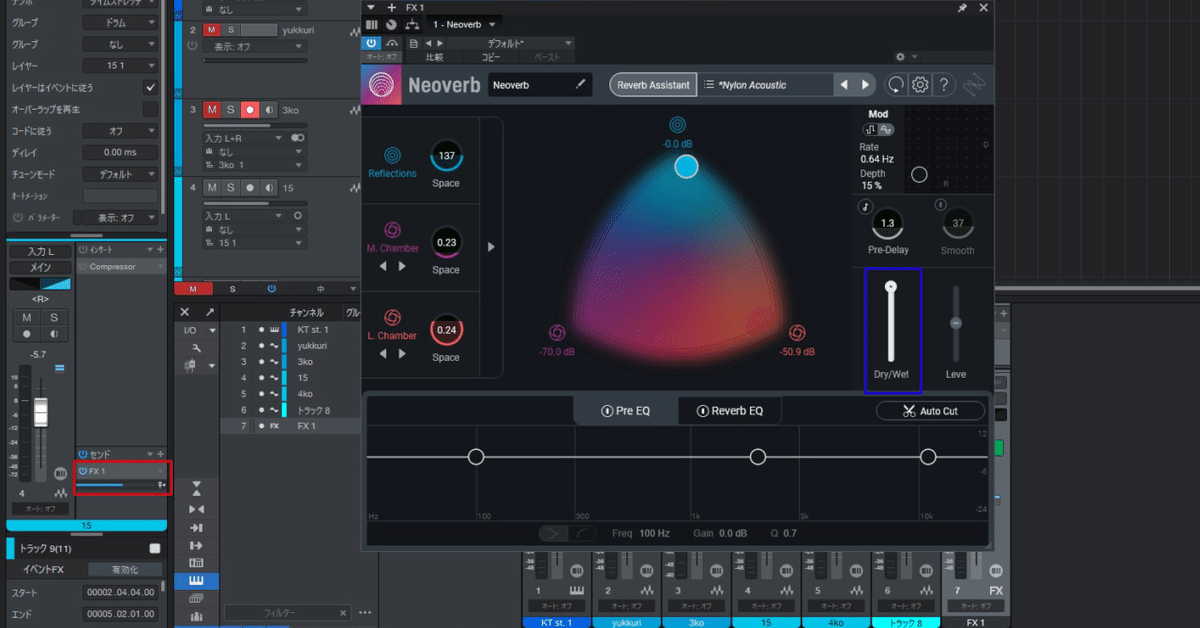Open the 1 - Neoverb plugin dropdown
This screenshot has height=628, width=1200.
(465, 23)
